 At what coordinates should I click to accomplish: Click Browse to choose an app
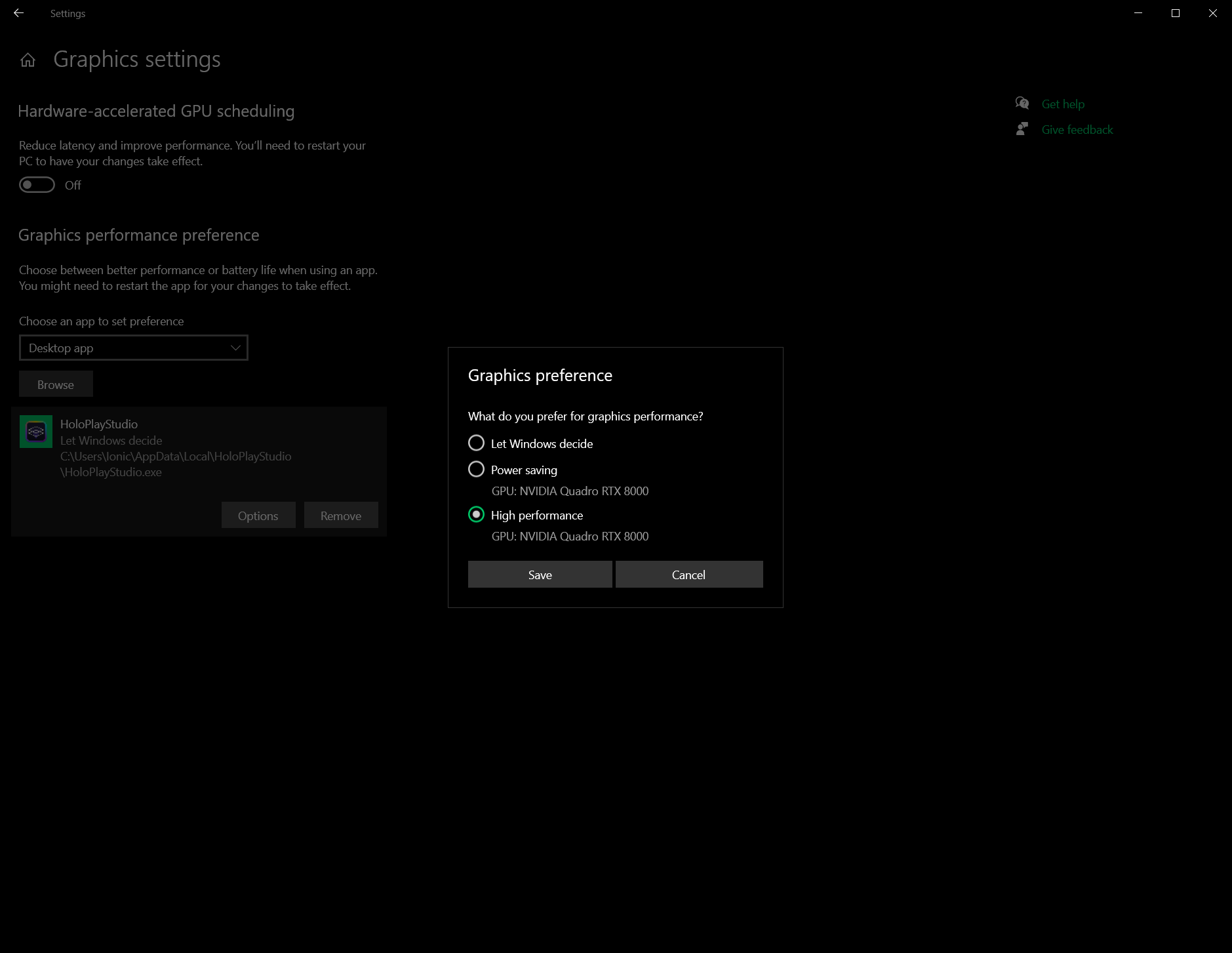pyautogui.click(x=56, y=384)
